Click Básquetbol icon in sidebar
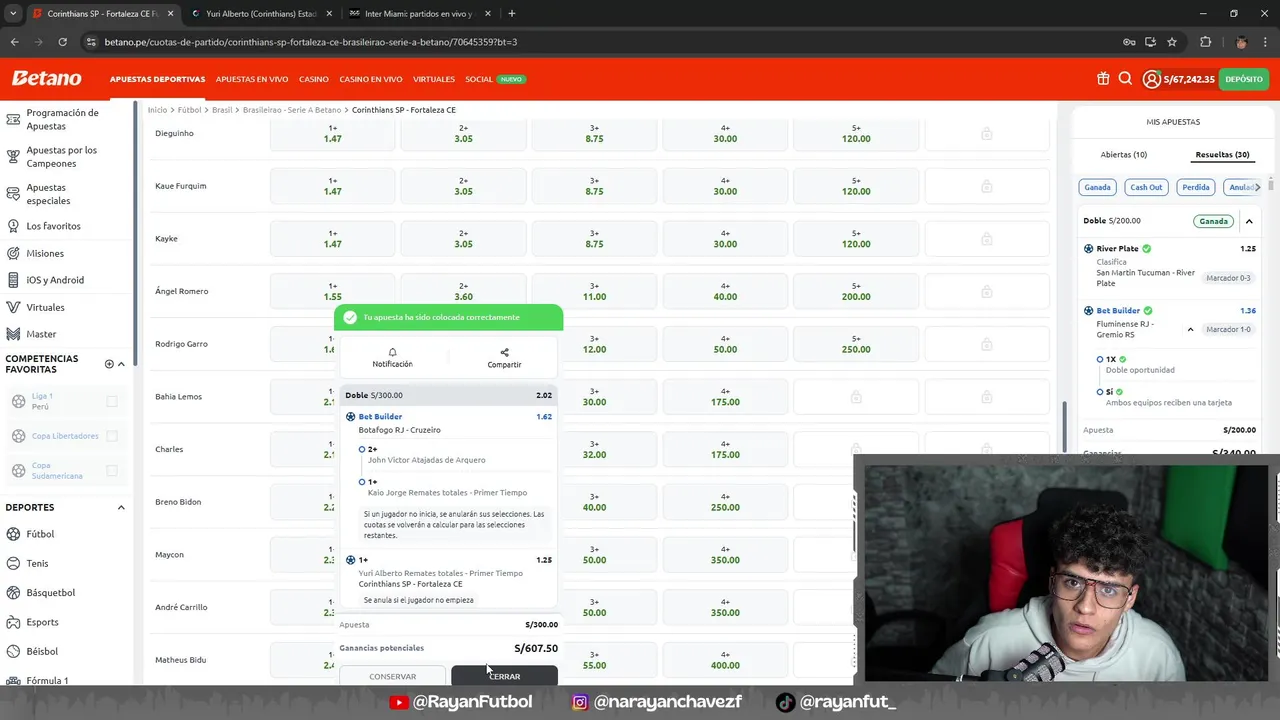 13,592
